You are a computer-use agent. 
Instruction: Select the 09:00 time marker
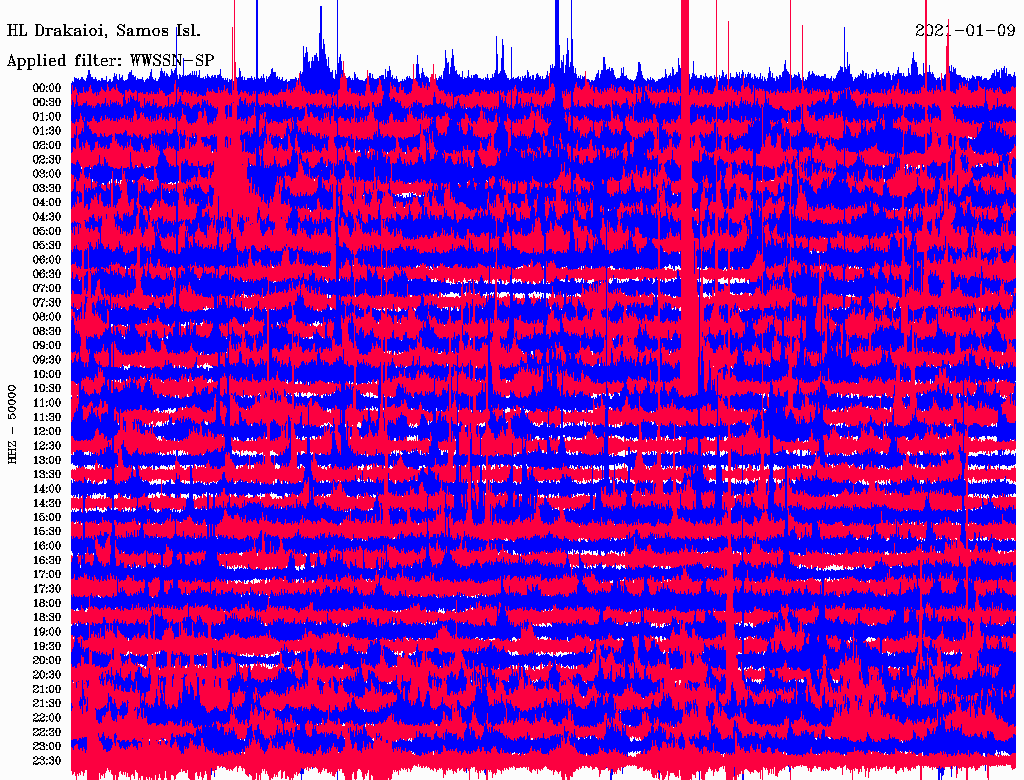click(x=47, y=346)
